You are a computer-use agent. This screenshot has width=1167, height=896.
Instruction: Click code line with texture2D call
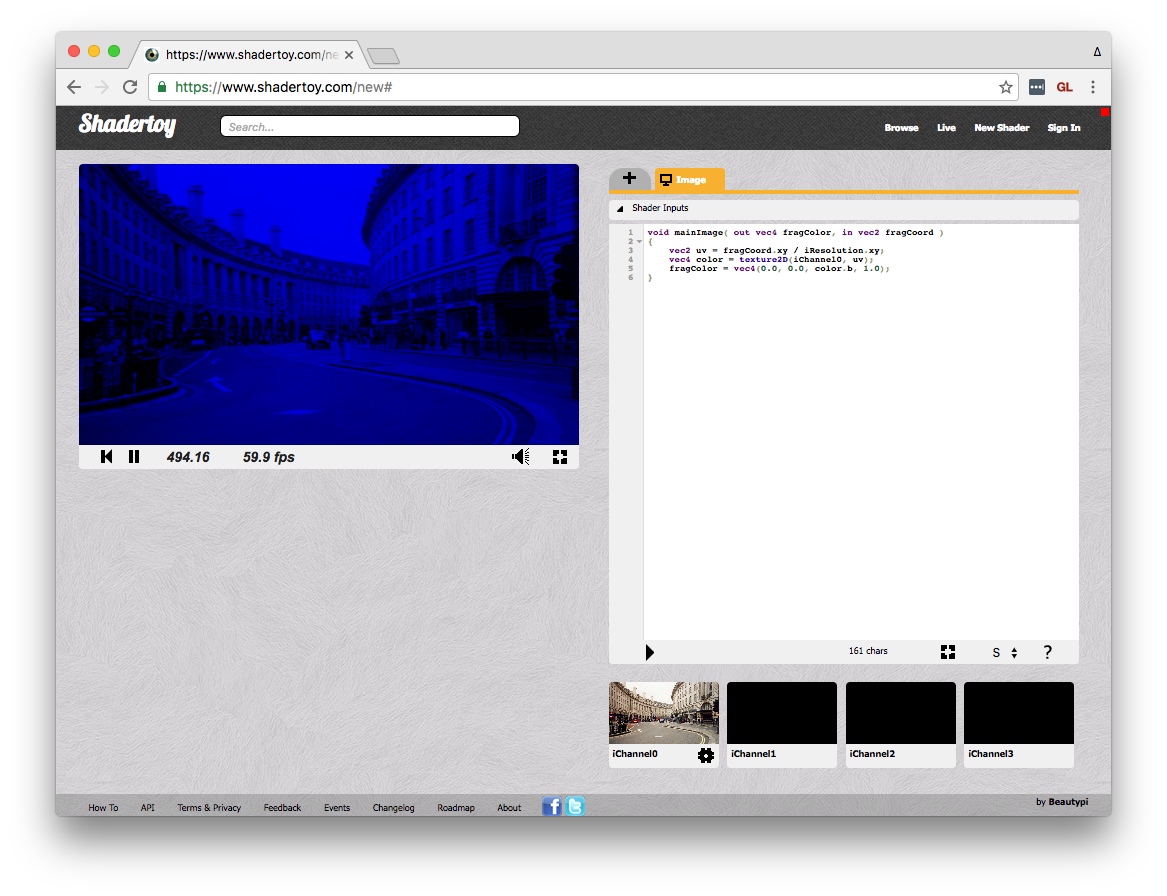point(770,260)
